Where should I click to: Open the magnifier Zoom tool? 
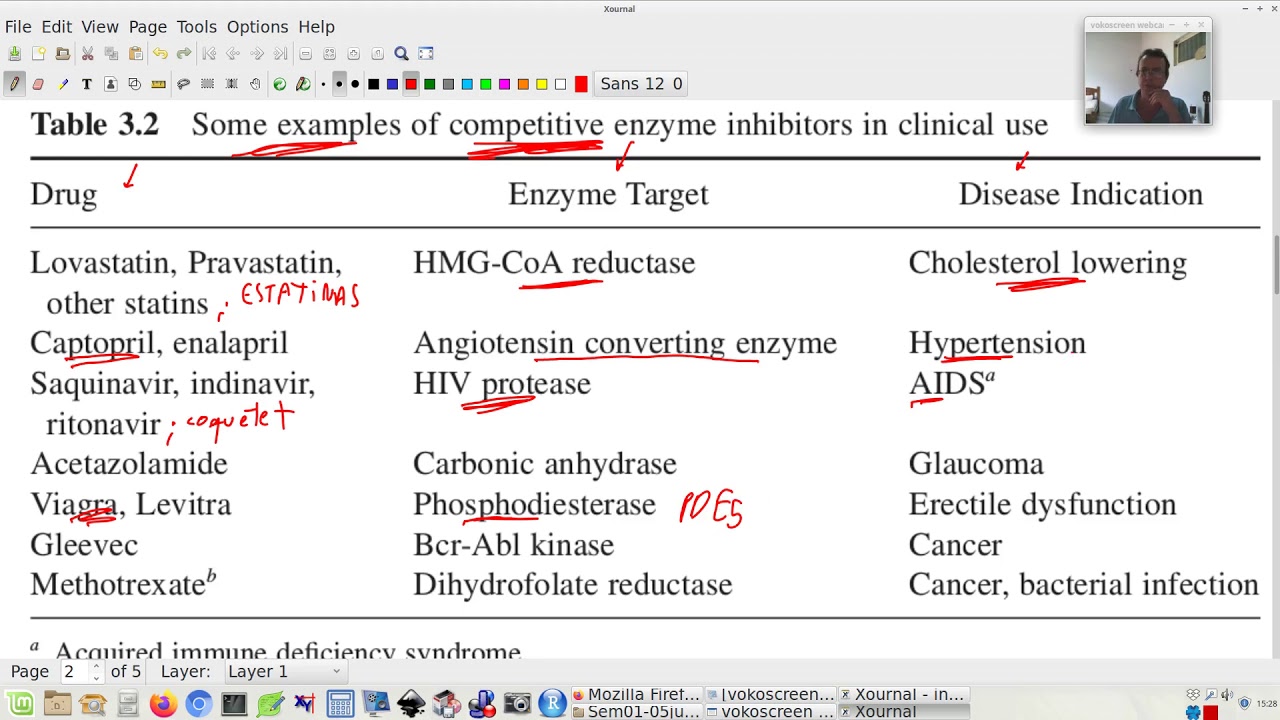pyautogui.click(x=401, y=54)
